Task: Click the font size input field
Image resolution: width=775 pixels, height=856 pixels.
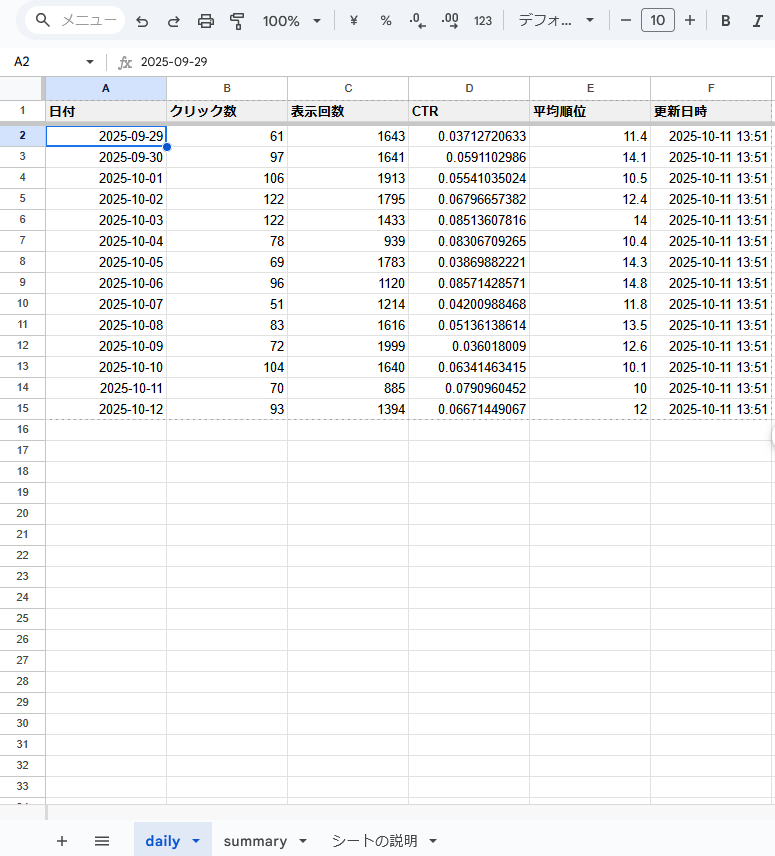Action: (657, 20)
